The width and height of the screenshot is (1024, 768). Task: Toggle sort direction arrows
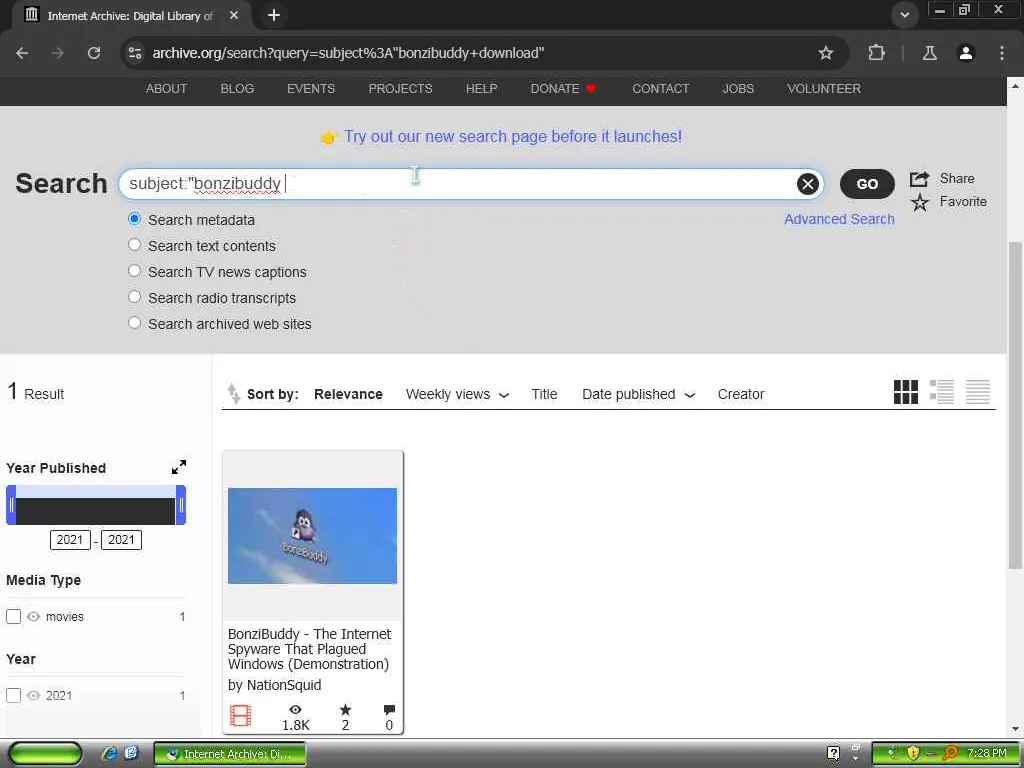(233, 393)
